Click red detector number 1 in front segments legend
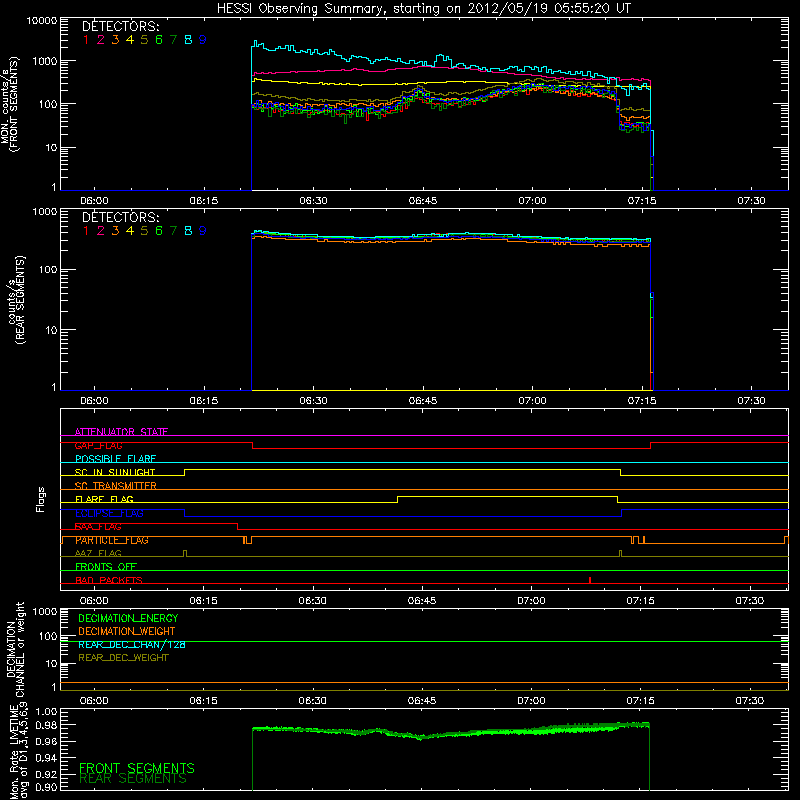This screenshot has height=800, width=800. [86, 40]
